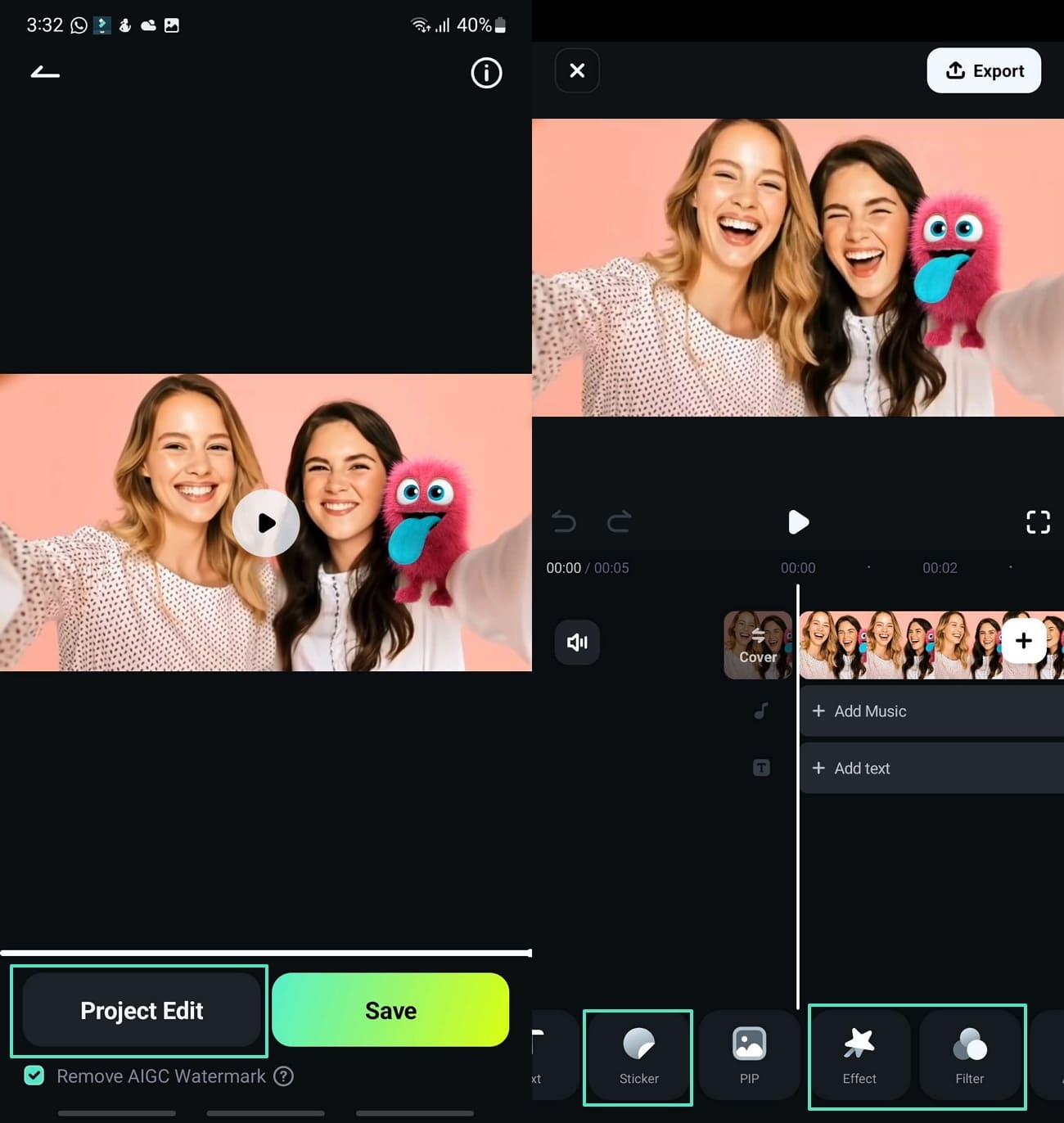Tap the plus icon to add a clip
Screen dimensions: 1064x1123
(1023, 641)
